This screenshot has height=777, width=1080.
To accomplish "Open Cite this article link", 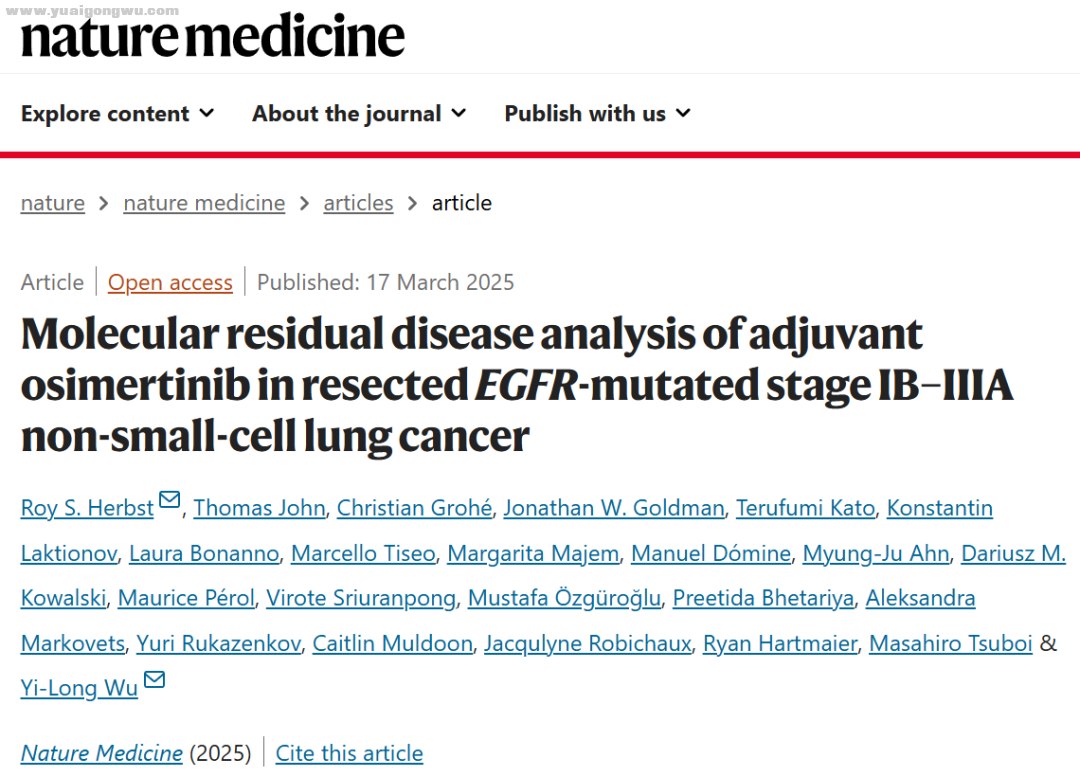I will pos(349,753).
